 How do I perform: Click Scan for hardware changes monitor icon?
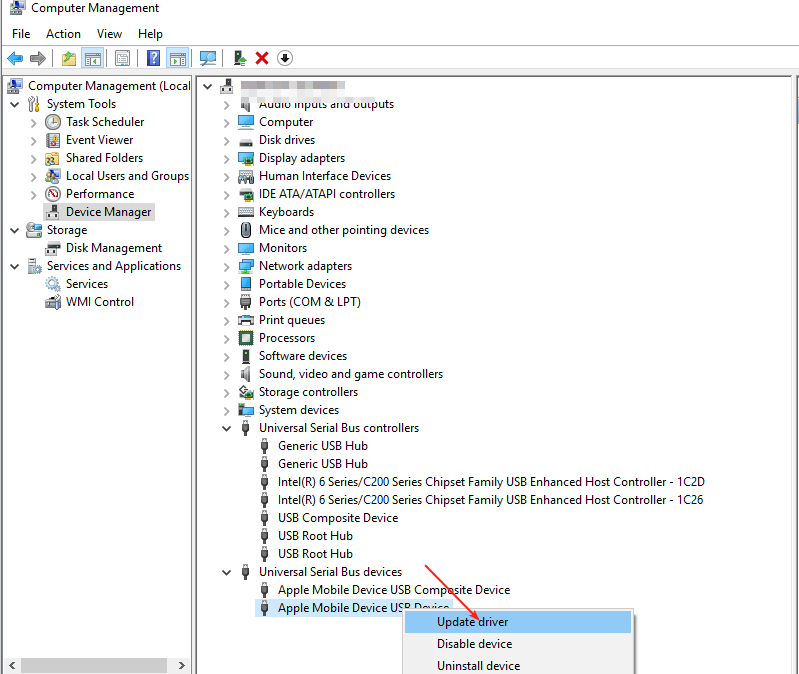point(207,59)
